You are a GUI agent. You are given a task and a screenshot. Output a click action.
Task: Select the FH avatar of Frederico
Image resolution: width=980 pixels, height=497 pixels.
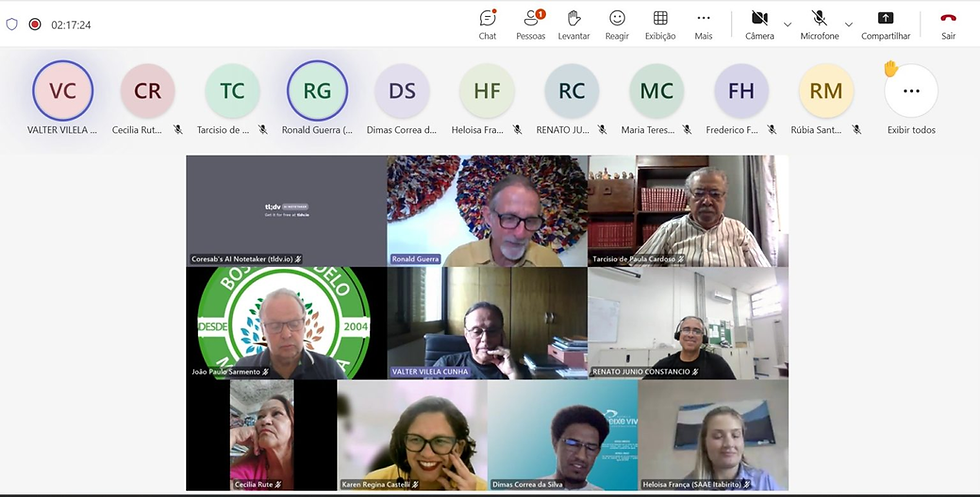click(x=741, y=91)
